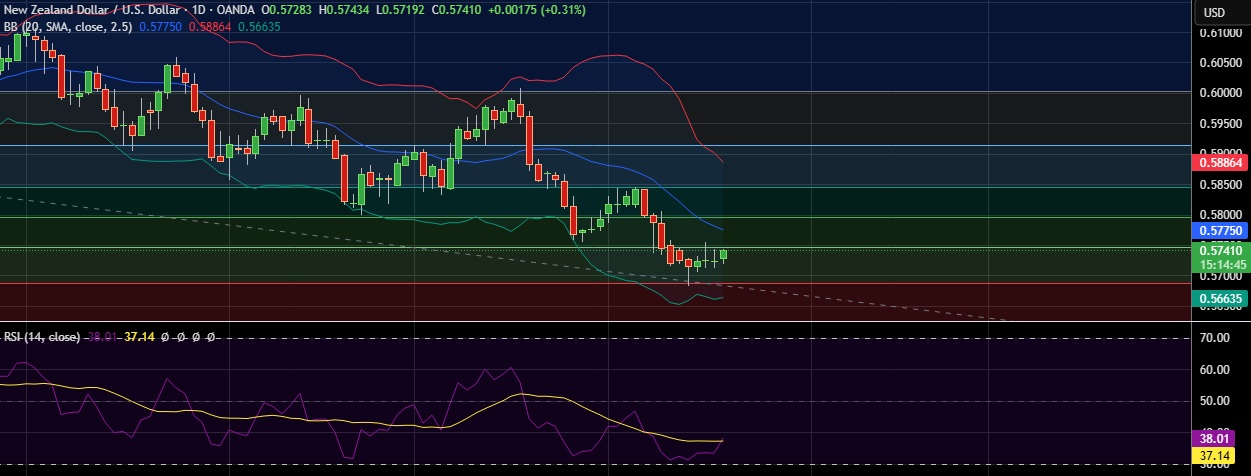The image size is (1251, 476).
Task: Click the 0.61000 price scale value
Action: (1220, 32)
